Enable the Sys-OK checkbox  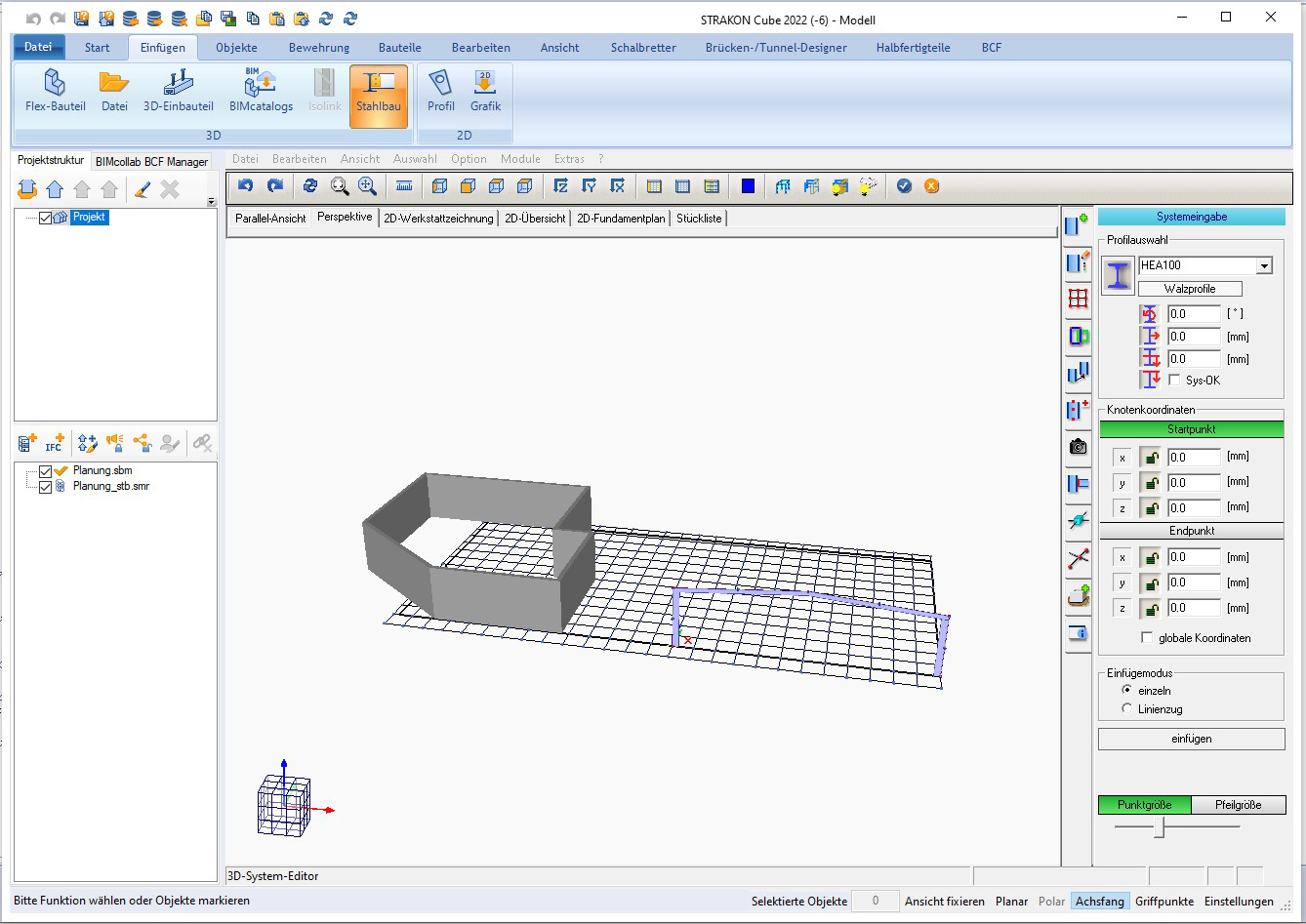(x=1174, y=381)
